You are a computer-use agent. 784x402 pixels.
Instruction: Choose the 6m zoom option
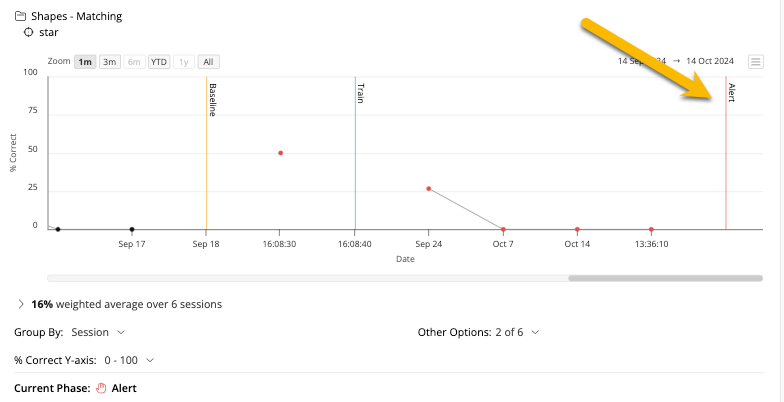[x=134, y=61]
